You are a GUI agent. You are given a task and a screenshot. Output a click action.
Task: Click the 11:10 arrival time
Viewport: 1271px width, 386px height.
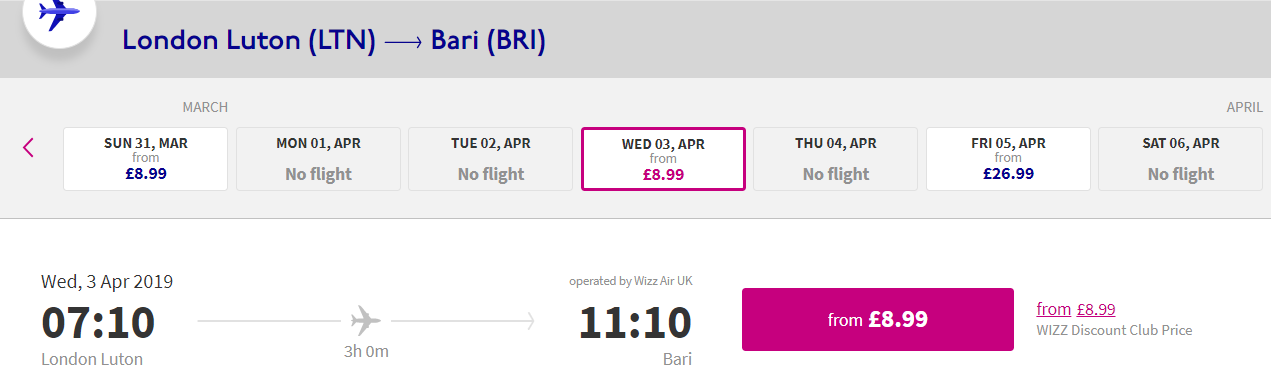pos(636,322)
